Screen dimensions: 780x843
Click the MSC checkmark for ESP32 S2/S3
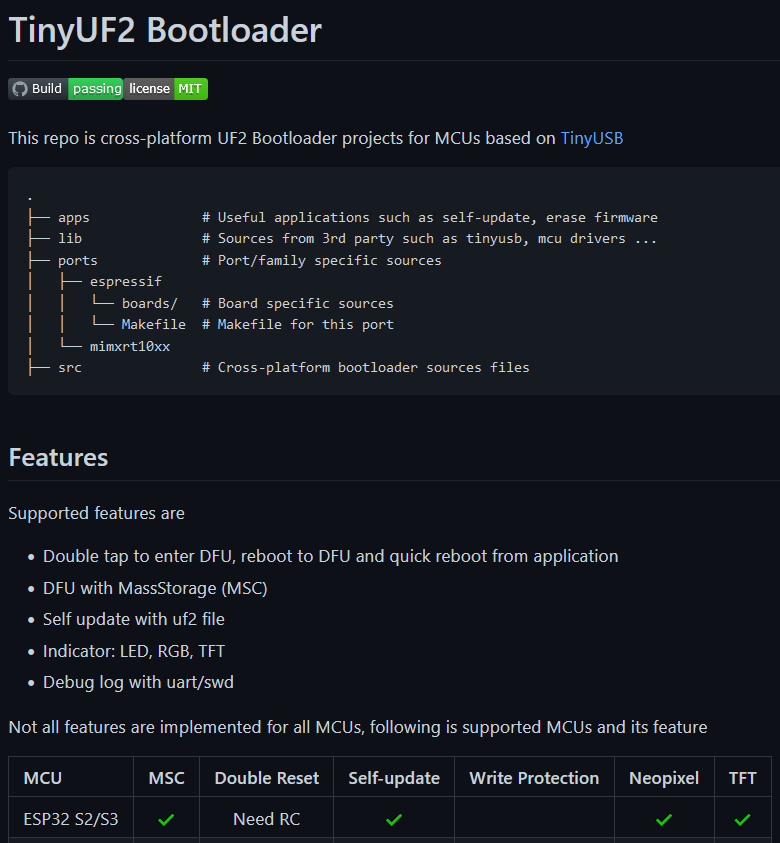pos(166,819)
